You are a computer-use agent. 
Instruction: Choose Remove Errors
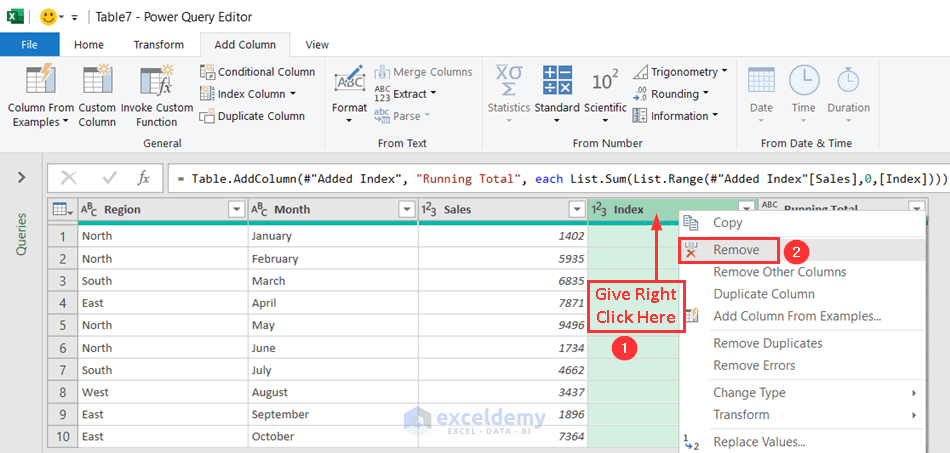point(802,365)
